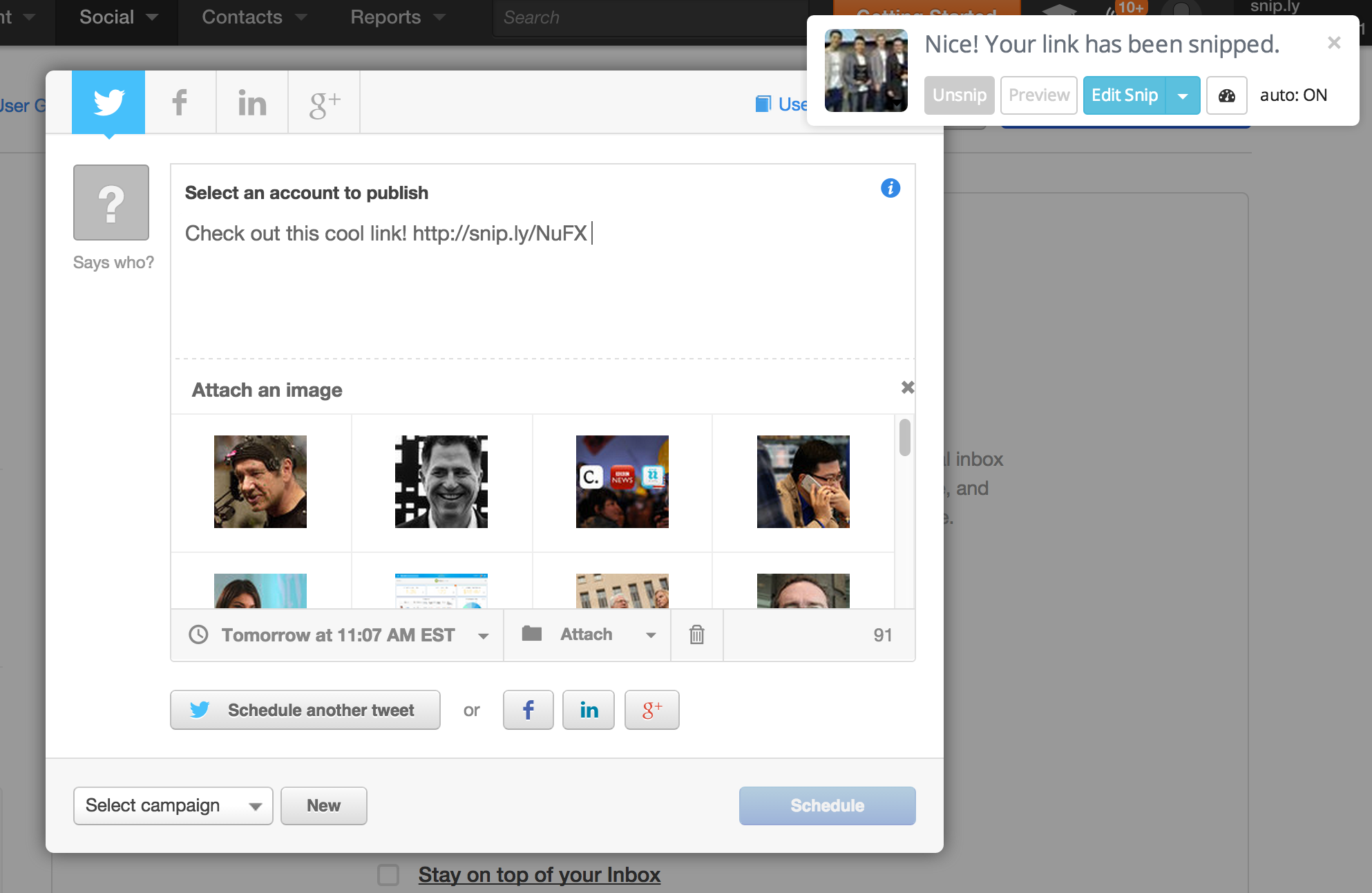Open the Google Plus composer tab
The height and width of the screenshot is (893, 1372).
coord(324,102)
